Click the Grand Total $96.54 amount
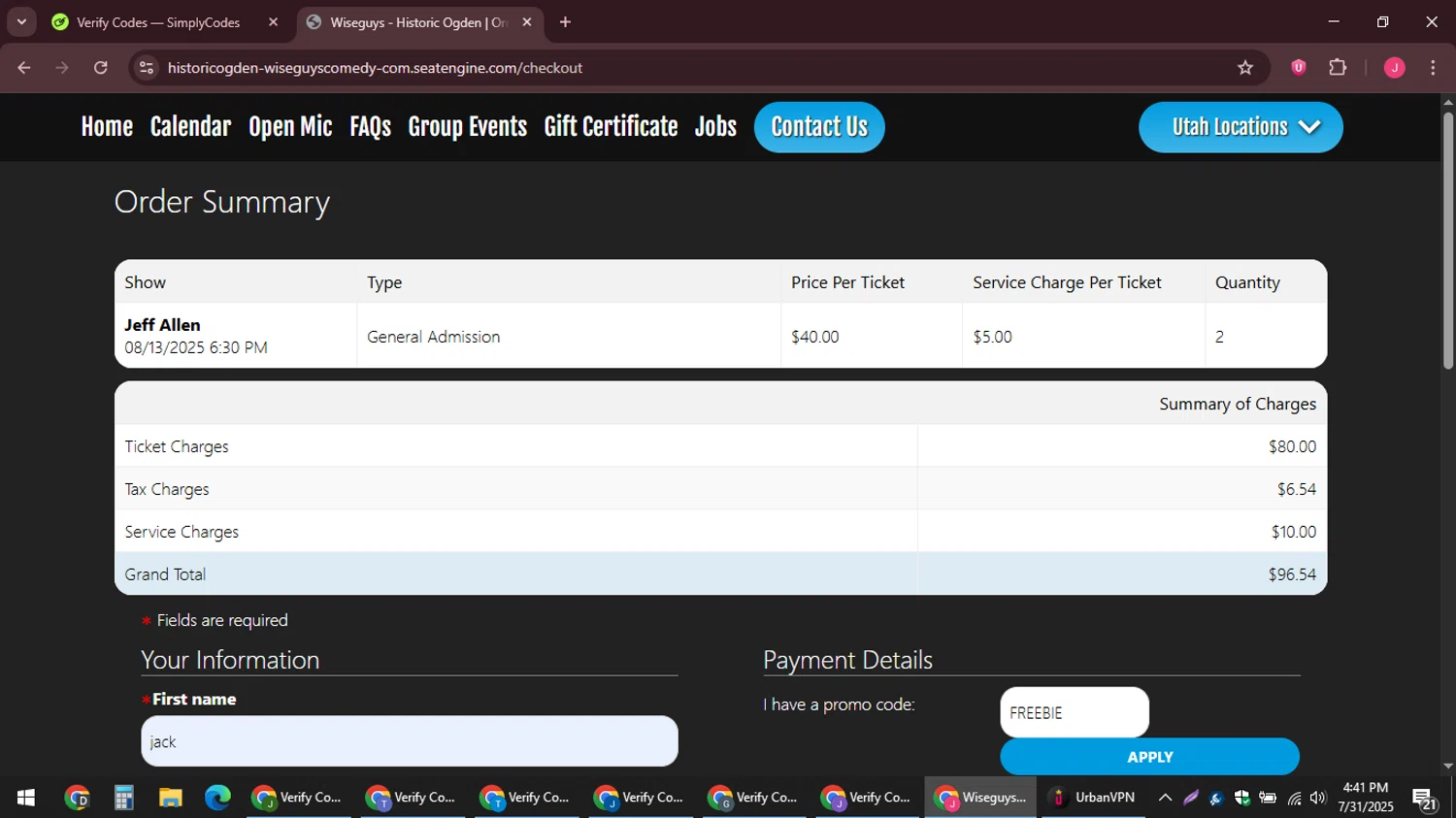The width and height of the screenshot is (1456, 818). (1292, 574)
